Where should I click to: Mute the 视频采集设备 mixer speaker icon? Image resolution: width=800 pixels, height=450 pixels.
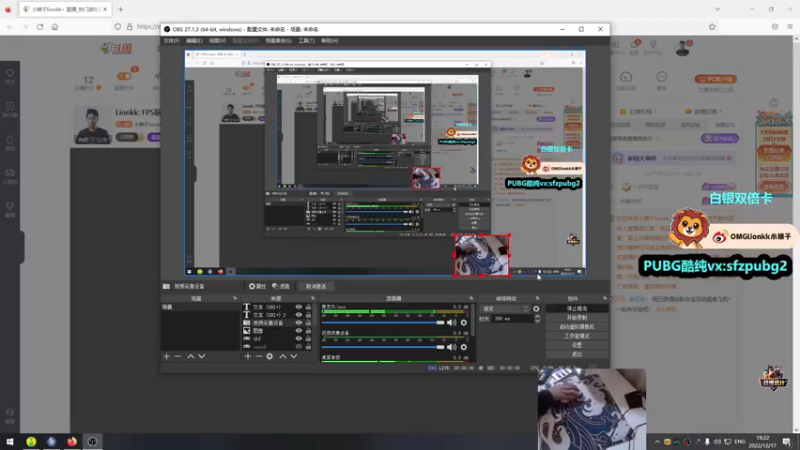[x=452, y=347]
